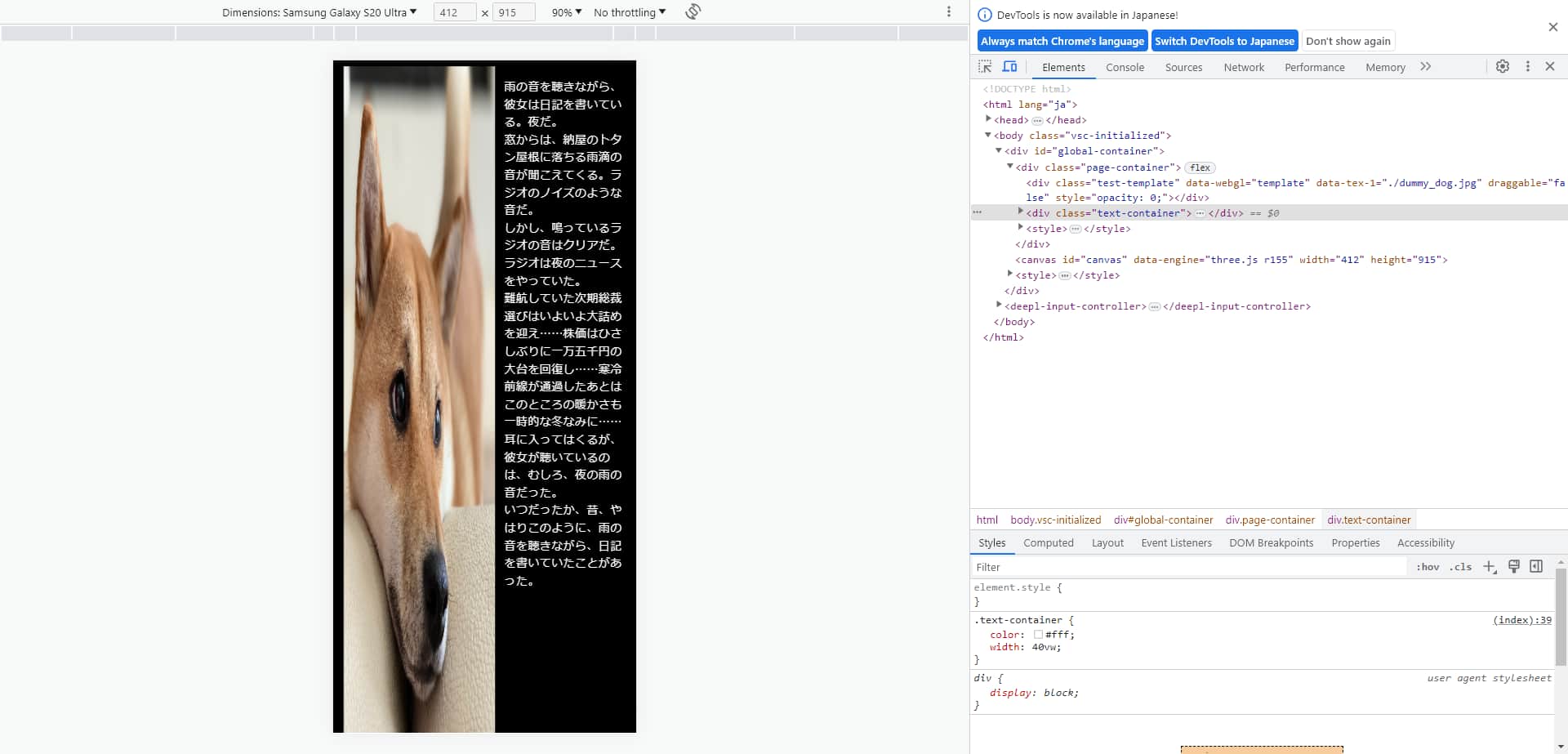Open the 90% zoom dropdown

point(565,12)
